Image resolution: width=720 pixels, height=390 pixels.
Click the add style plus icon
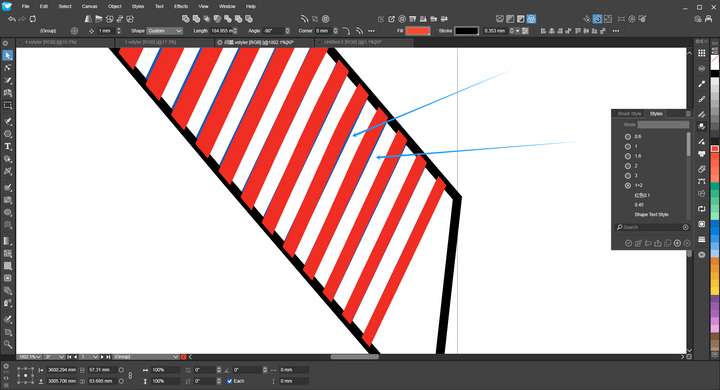(x=677, y=243)
